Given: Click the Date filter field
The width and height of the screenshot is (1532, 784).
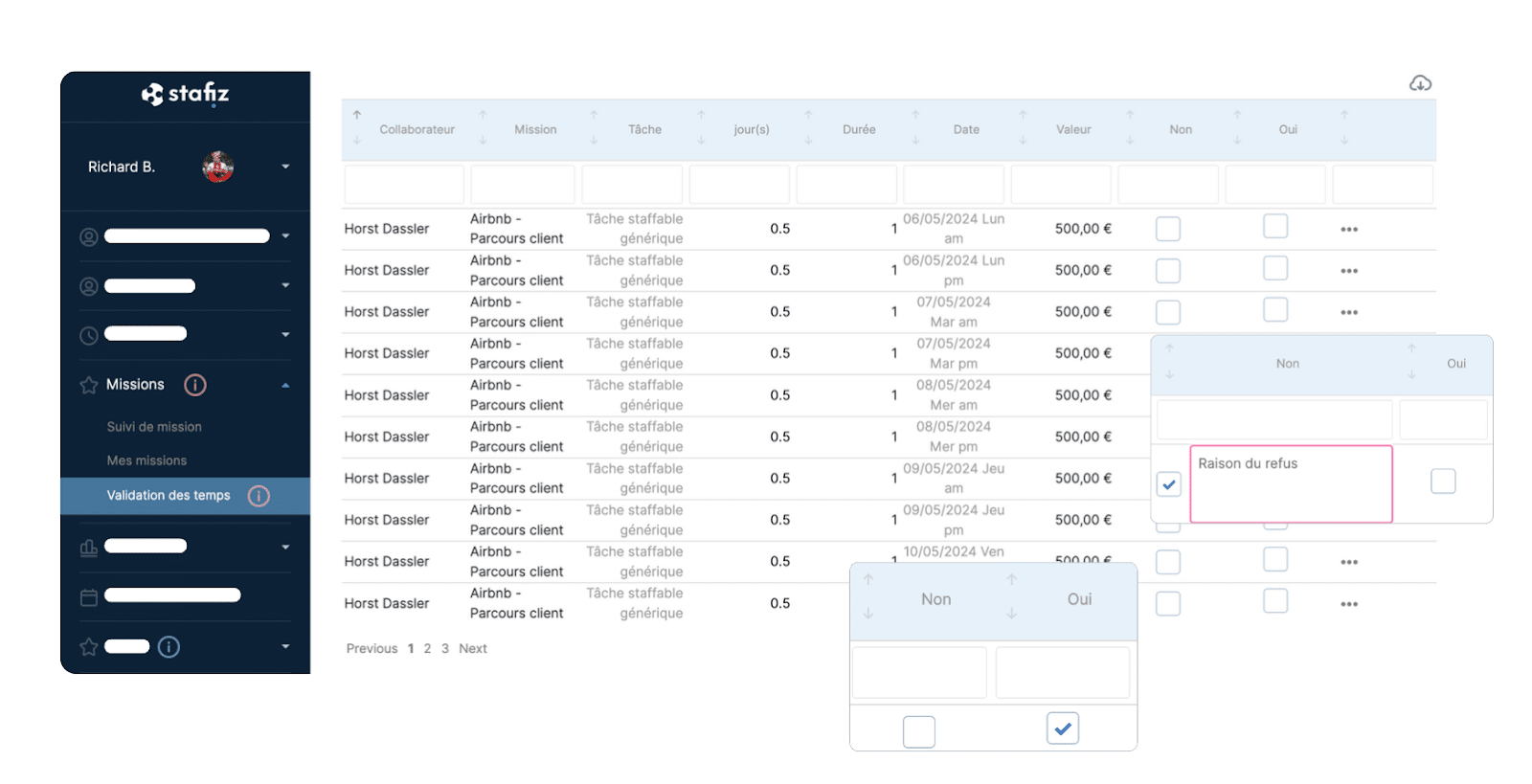Looking at the screenshot, I should tap(954, 185).
